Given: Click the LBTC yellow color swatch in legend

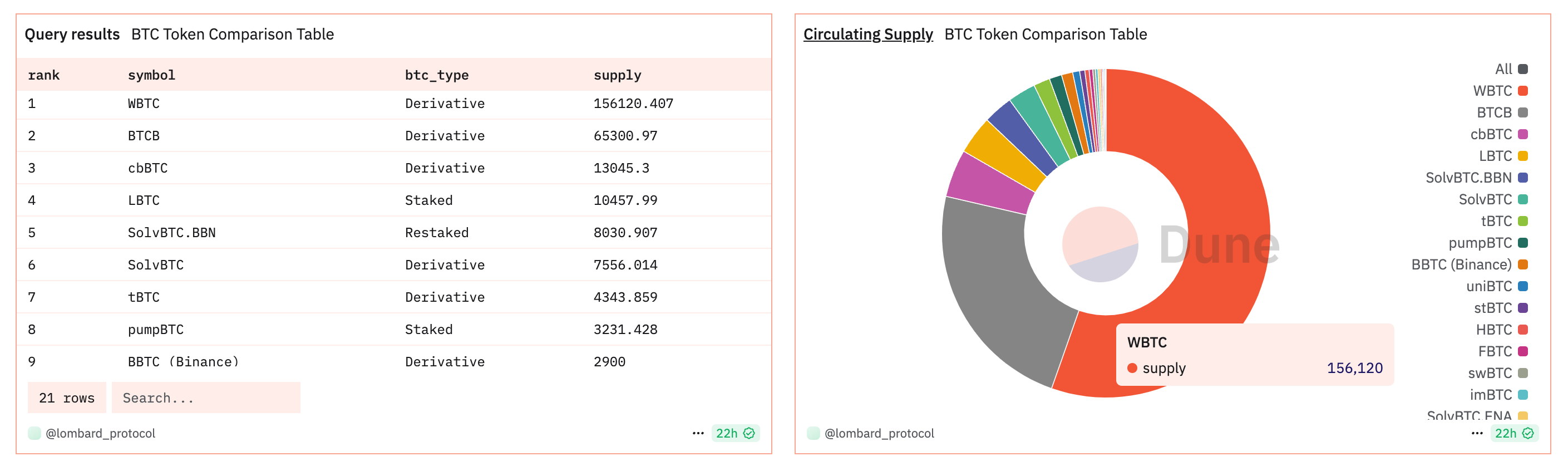Looking at the screenshot, I should (1523, 156).
